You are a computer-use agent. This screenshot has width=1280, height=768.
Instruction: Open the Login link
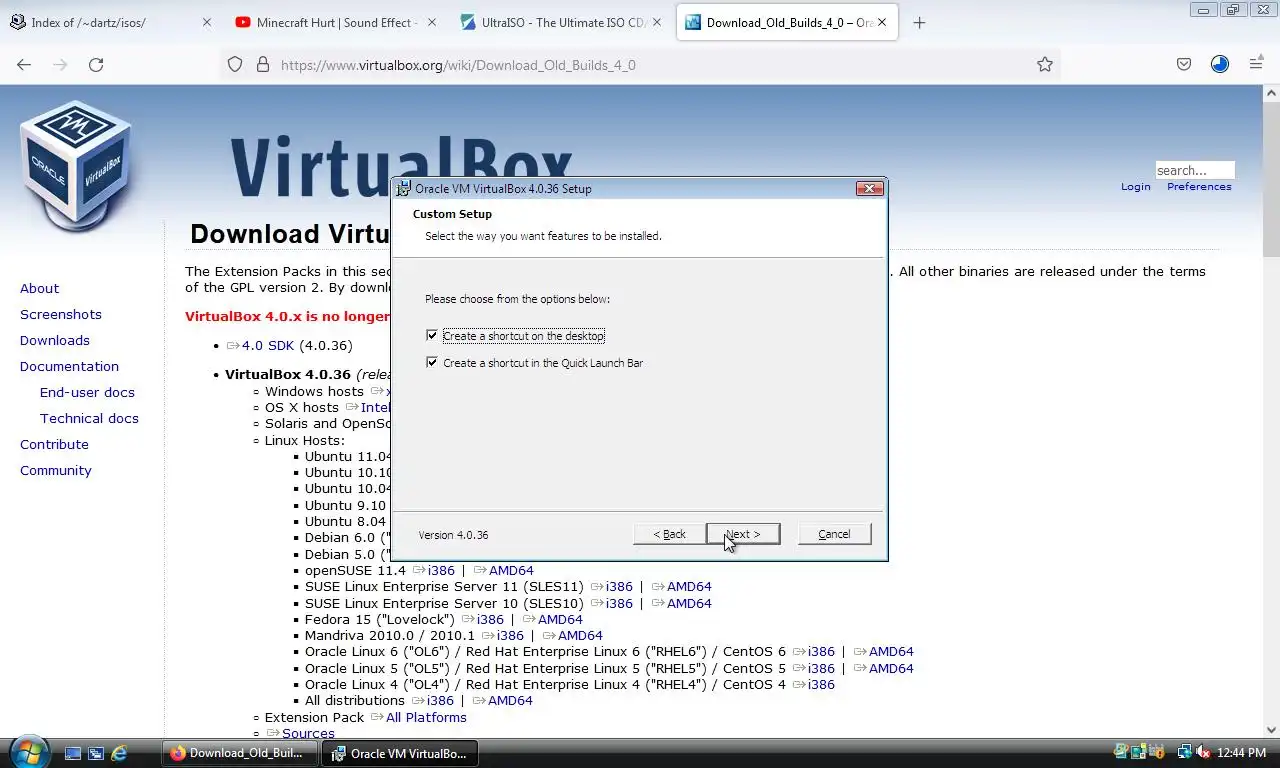(x=1135, y=187)
